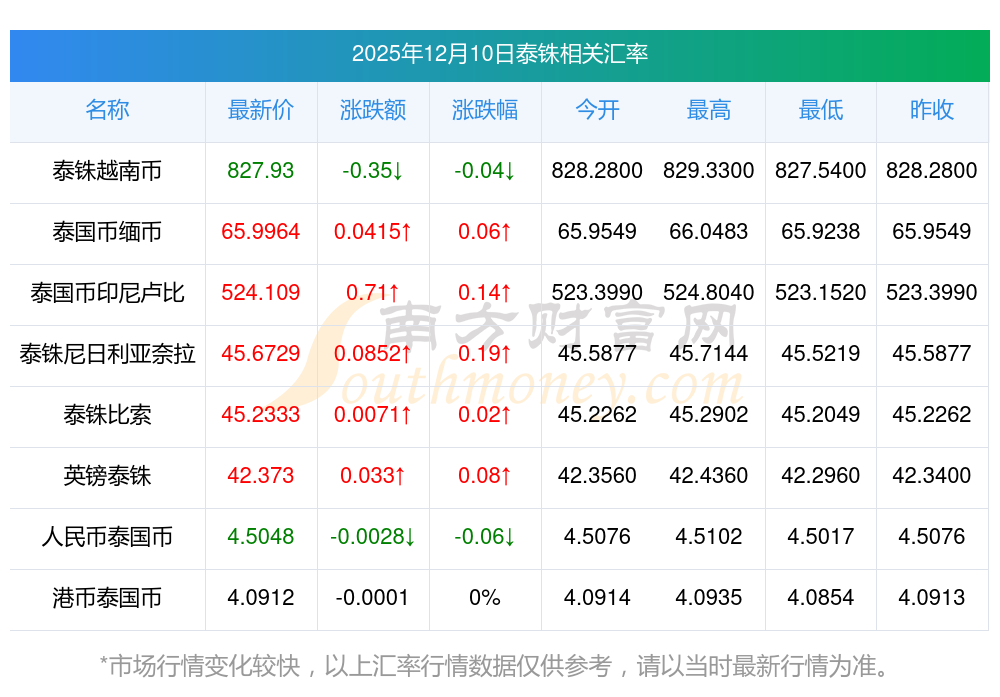The height and width of the screenshot is (697, 1000).
Task: Click the 45.2049 low value
Action: coord(821,415)
